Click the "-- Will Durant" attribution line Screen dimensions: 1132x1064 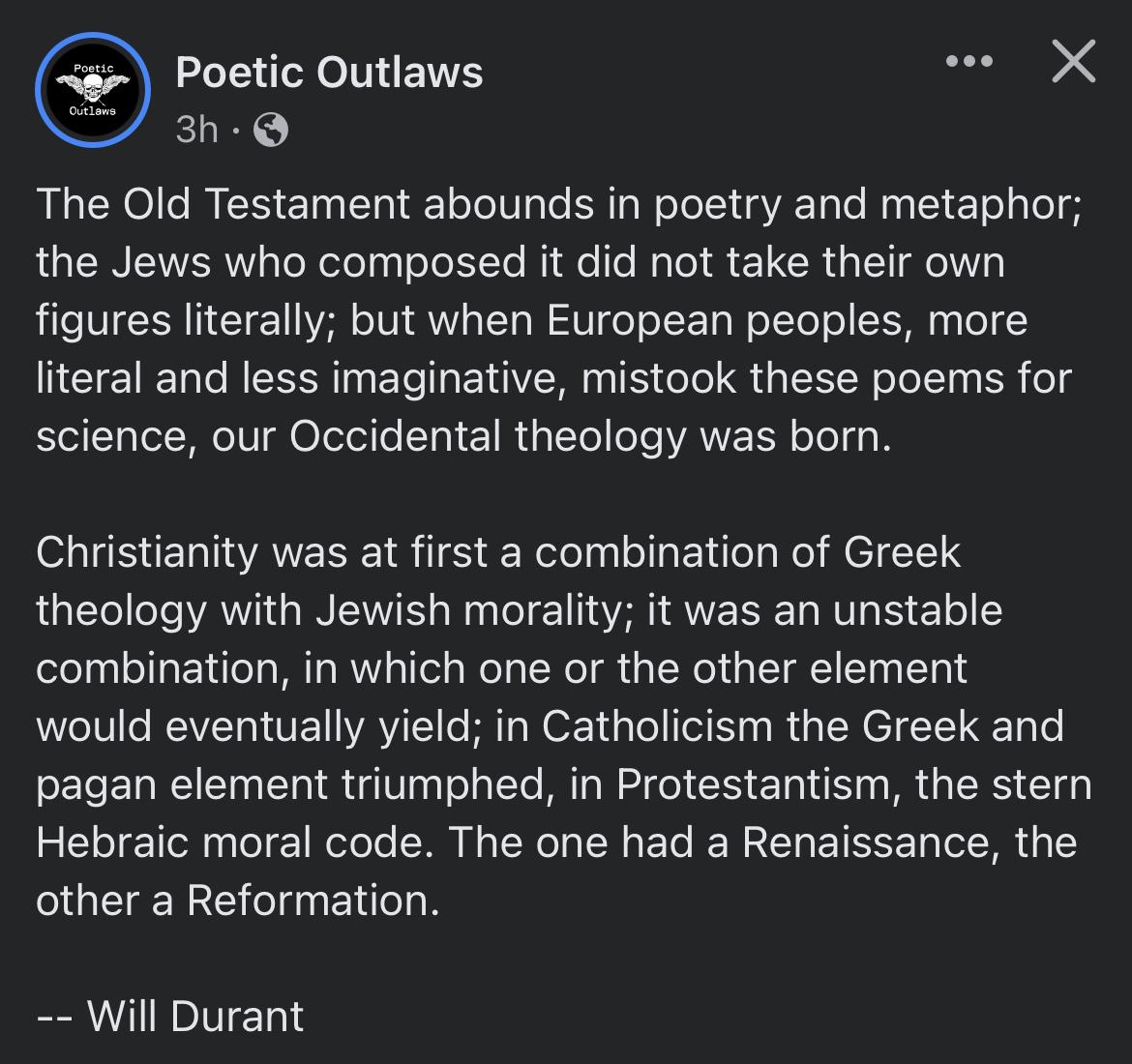pyautogui.click(x=170, y=1017)
